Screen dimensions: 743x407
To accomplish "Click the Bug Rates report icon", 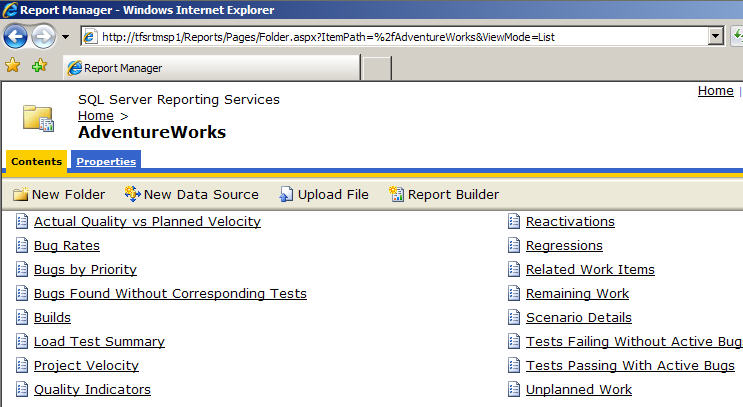I will point(22,245).
